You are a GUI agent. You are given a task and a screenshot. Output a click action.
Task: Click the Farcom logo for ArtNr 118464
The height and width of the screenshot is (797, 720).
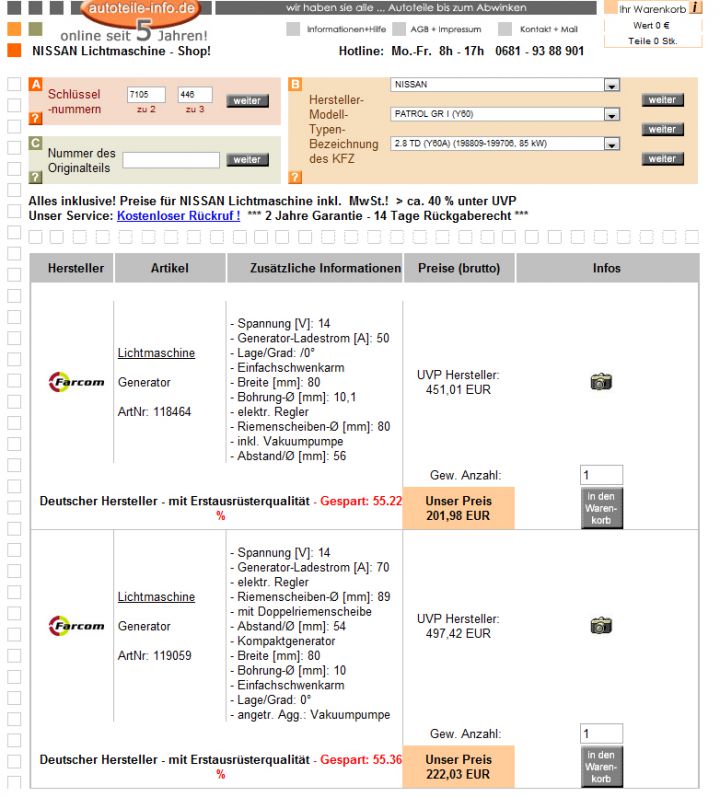[76, 382]
